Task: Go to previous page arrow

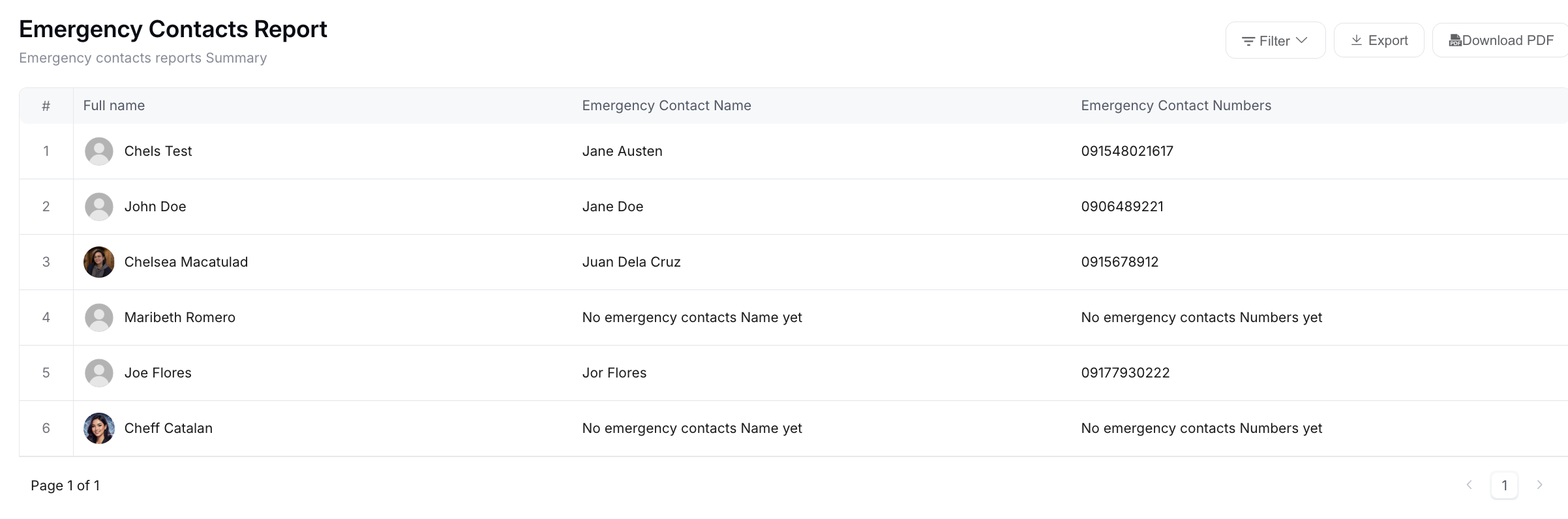Action: click(1469, 485)
